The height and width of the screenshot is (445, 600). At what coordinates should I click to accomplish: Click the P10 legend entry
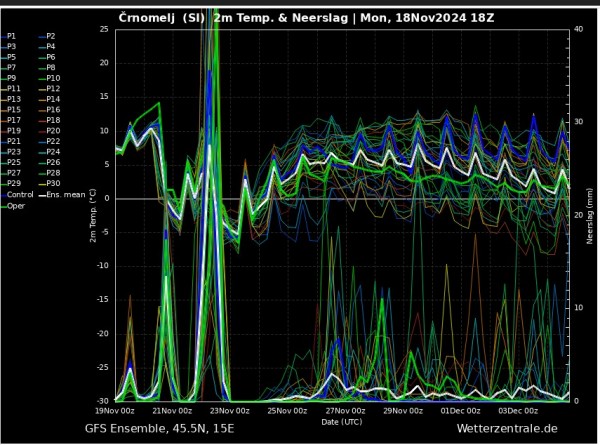49,78
